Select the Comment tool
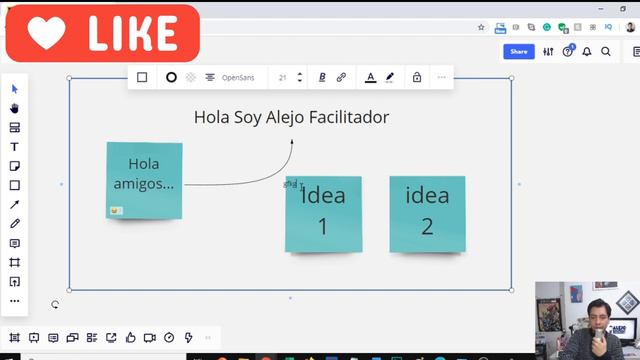Screen dimensions: 640x360 [15, 243]
